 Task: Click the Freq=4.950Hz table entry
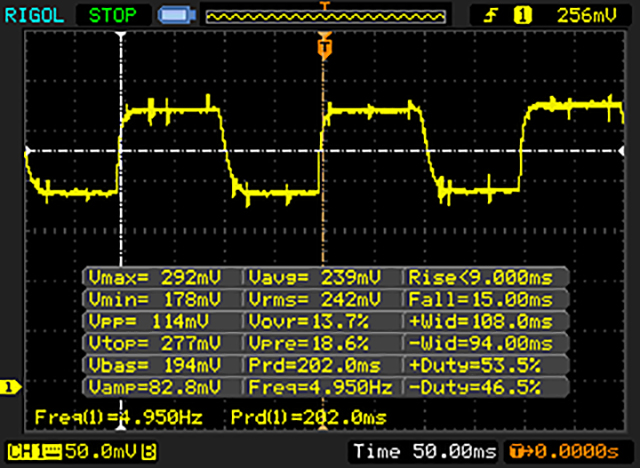[320, 387]
